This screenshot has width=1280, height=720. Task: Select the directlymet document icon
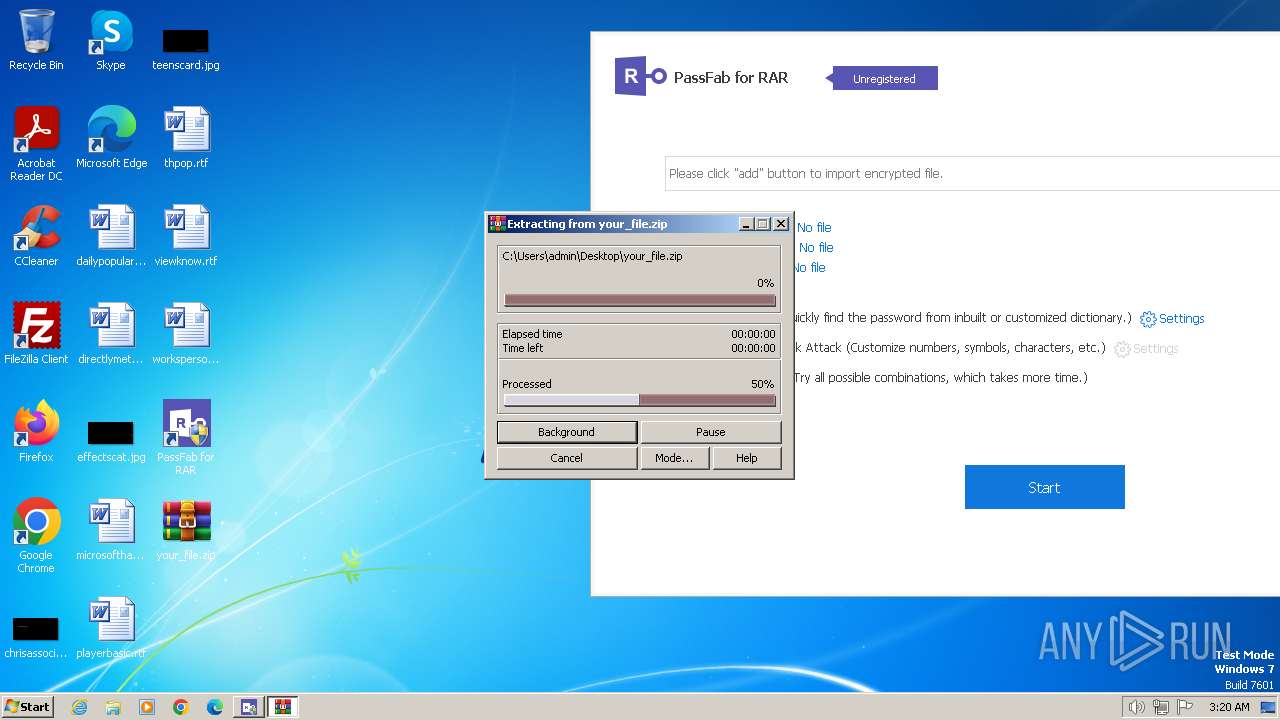111,334
